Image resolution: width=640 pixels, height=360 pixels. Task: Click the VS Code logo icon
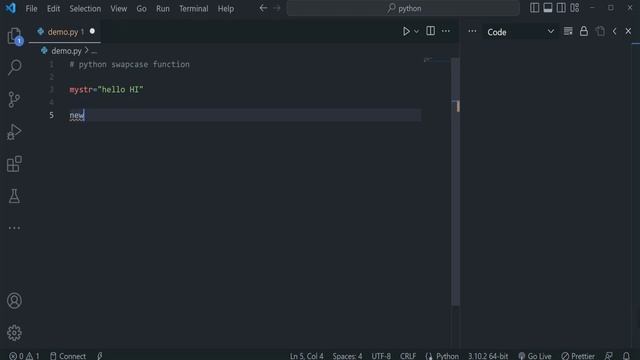pyautogui.click(x=11, y=8)
